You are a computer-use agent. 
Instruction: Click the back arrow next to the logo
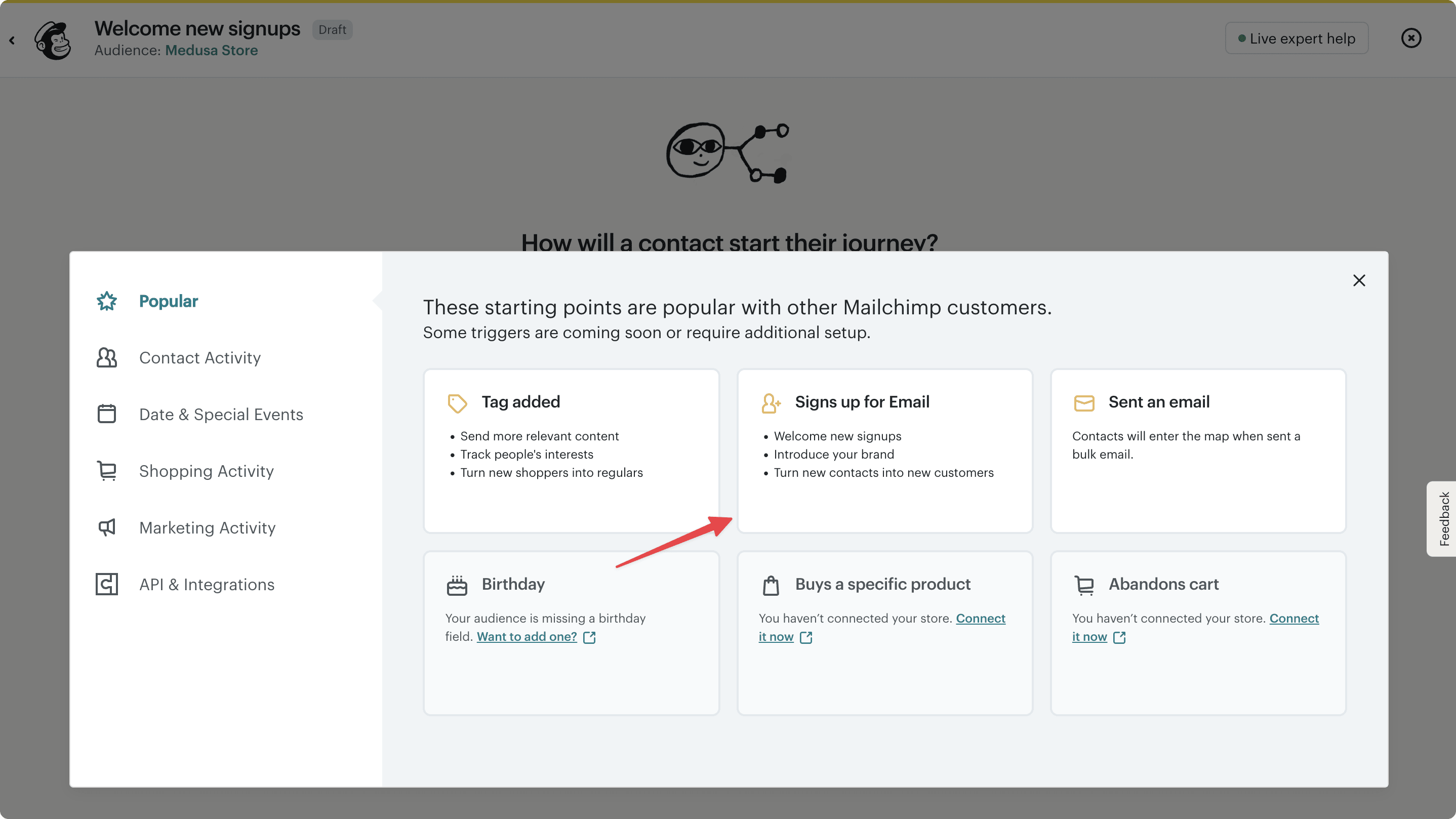pos(12,40)
